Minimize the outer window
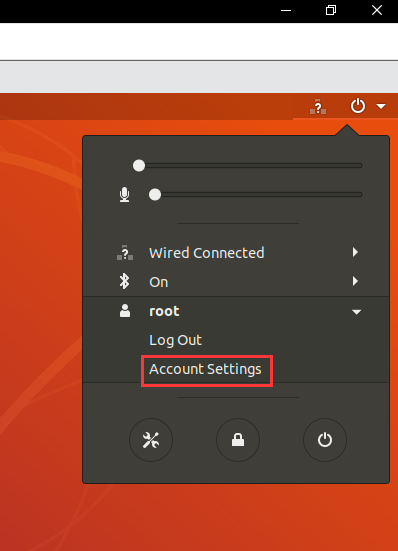The height and width of the screenshot is (551, 398). (x=286, y=11)
